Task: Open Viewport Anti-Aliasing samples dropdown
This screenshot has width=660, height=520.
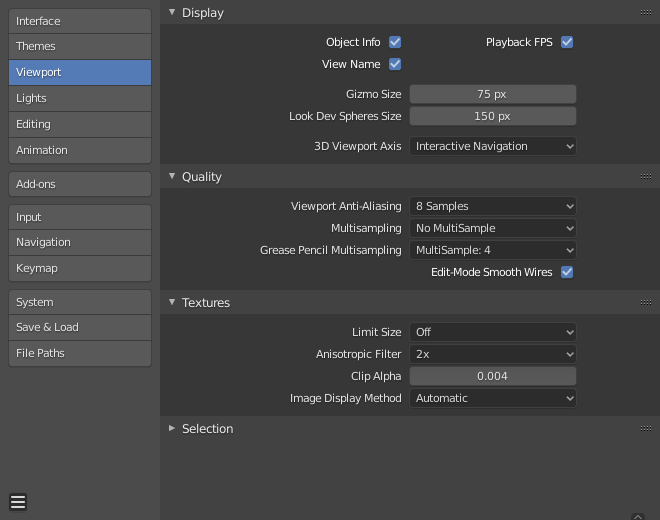Action: pyautogui.click(x=493, y=206)
